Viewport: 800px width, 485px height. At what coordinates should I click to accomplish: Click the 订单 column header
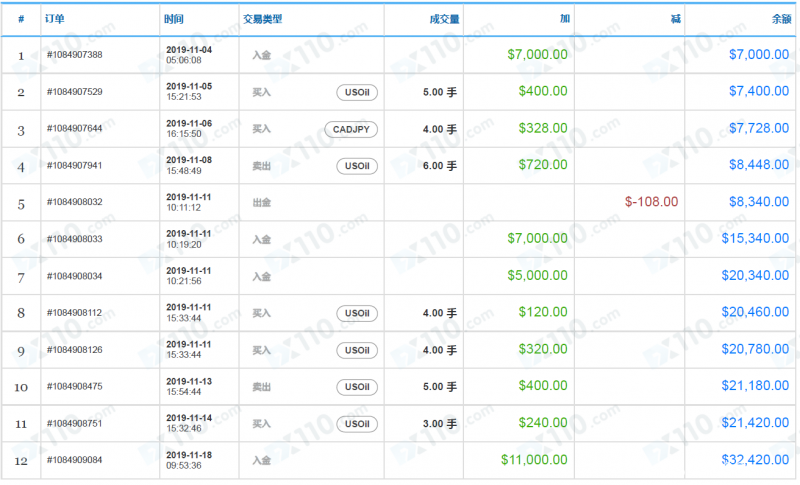pyautogui.click(x=55, y=19)
